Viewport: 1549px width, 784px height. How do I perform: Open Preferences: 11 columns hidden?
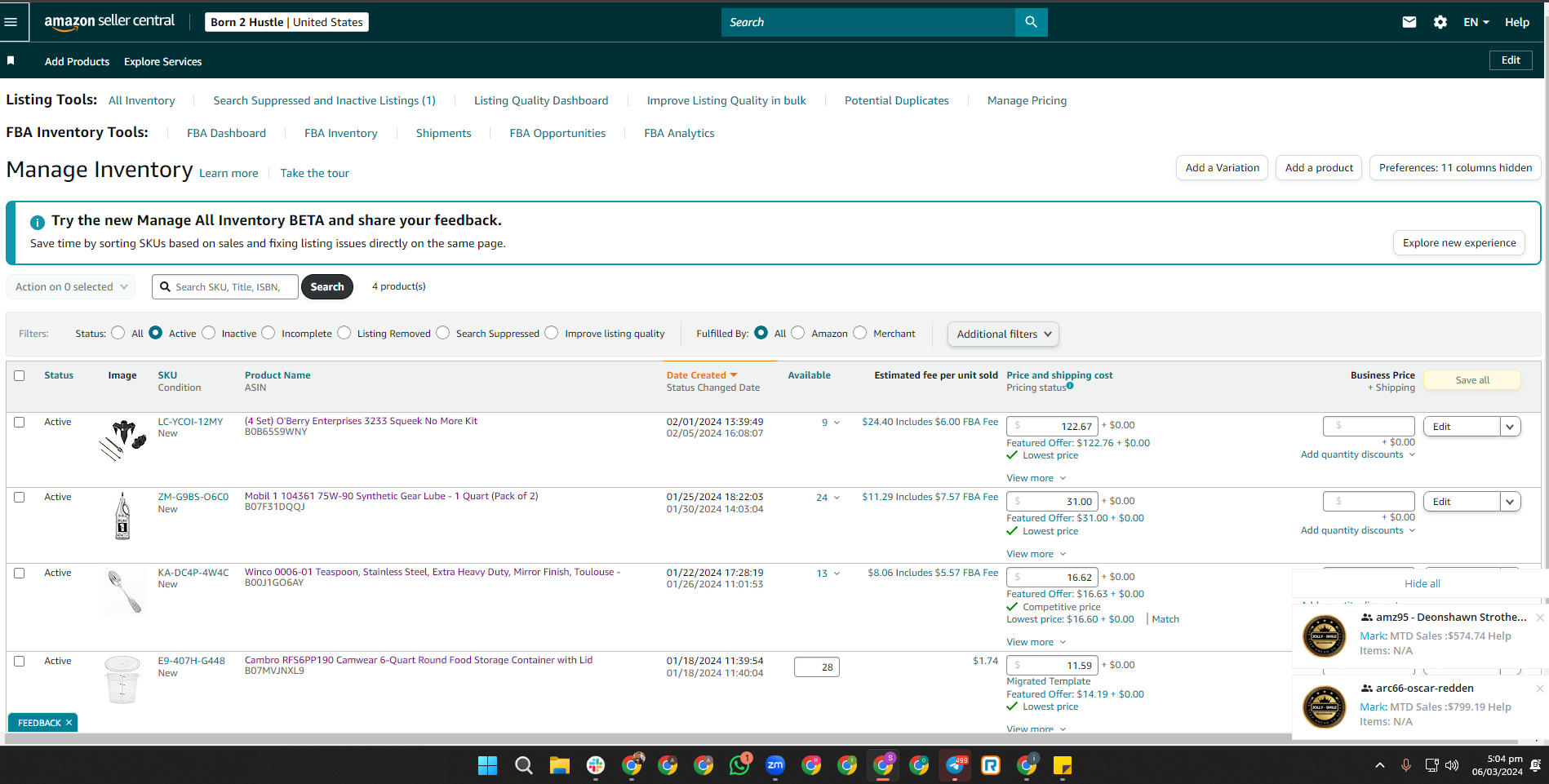1455,168
